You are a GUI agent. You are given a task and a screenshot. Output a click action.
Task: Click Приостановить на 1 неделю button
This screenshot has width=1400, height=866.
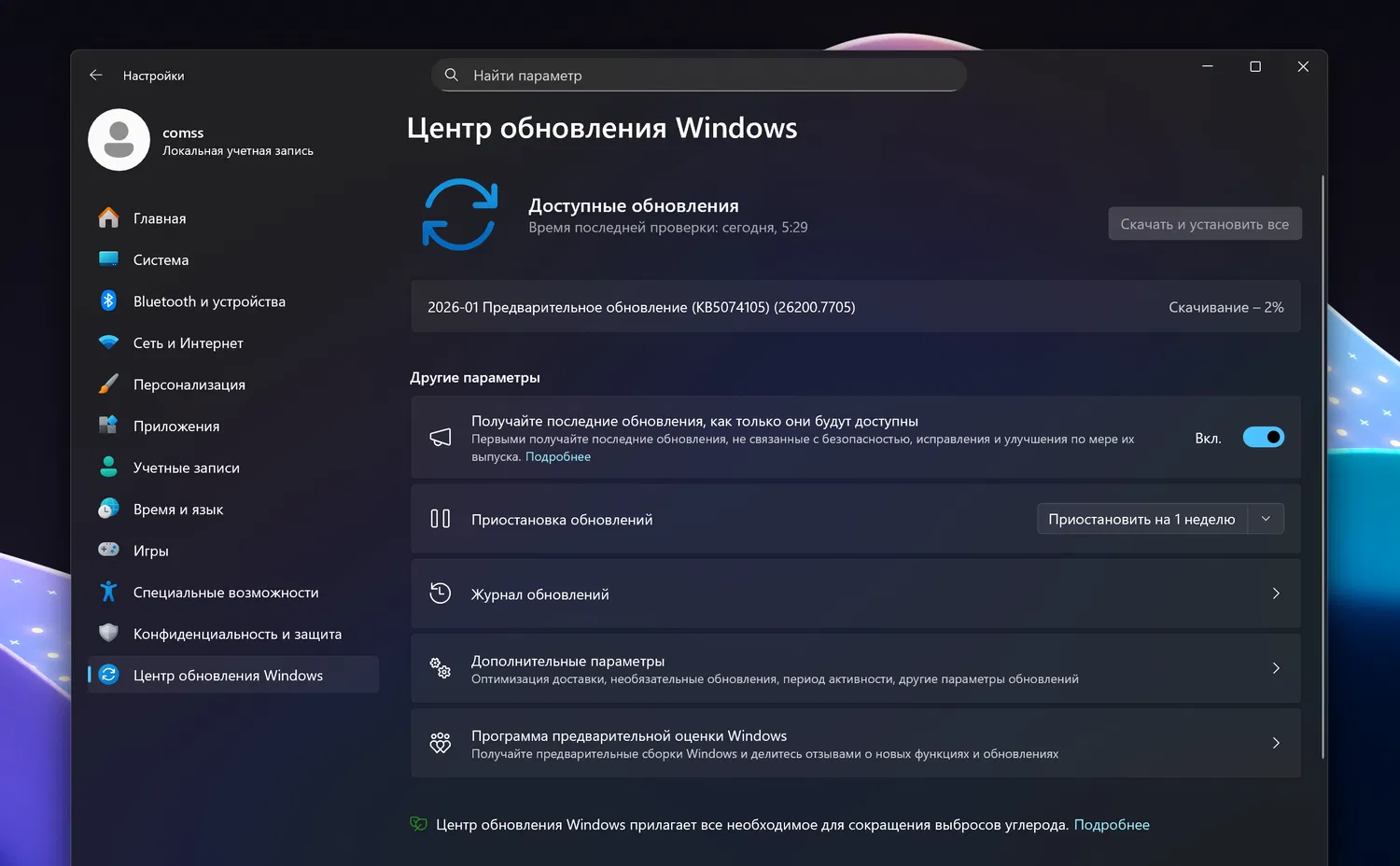click(x=1142, y=519)
